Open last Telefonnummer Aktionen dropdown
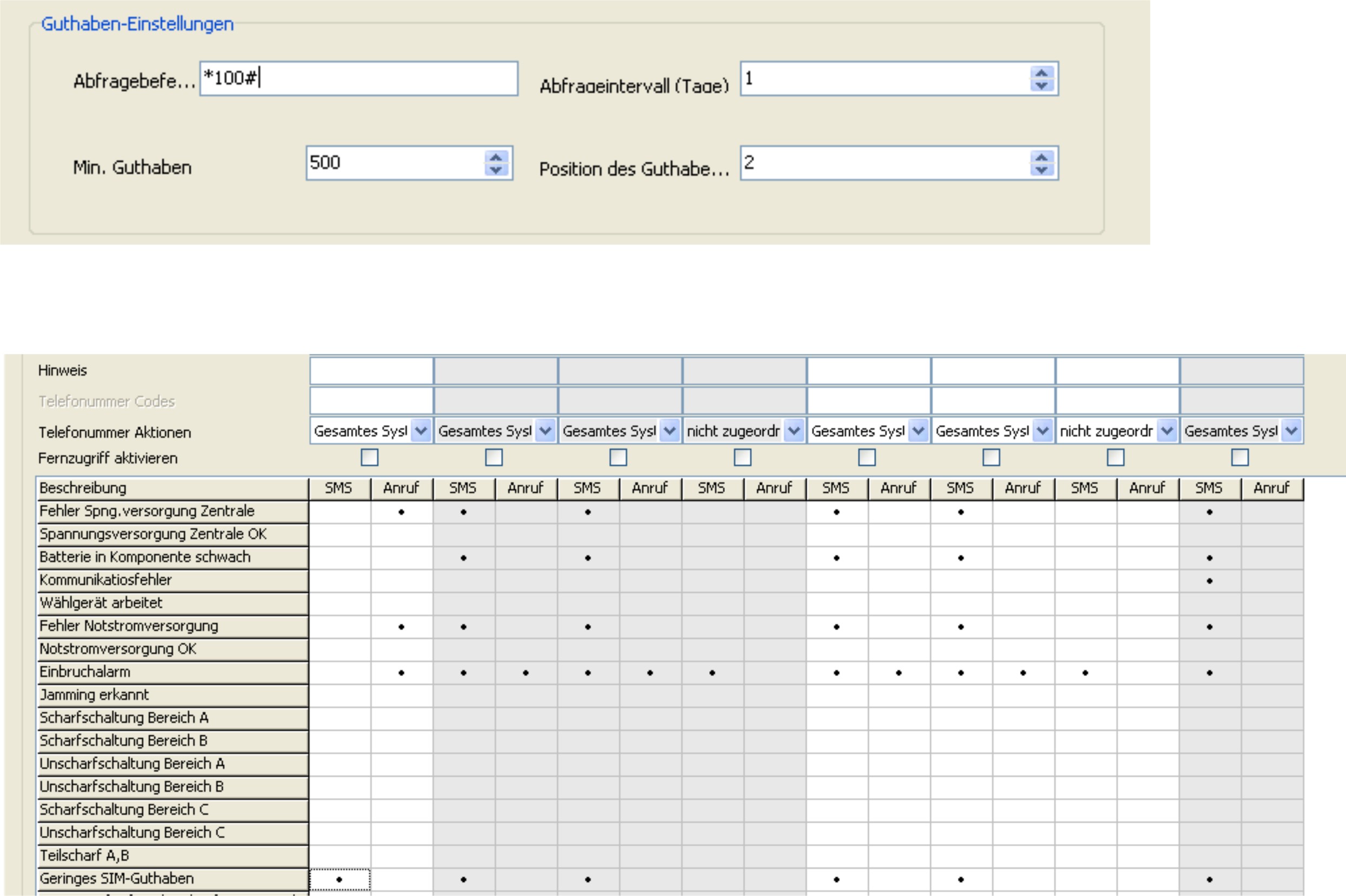 click(x=1291, y=431)
